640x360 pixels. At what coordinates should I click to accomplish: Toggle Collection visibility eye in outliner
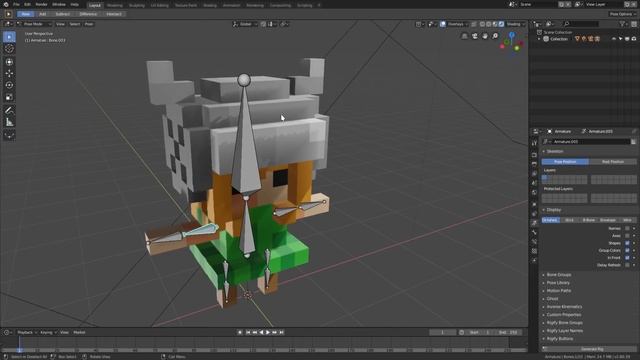coord(614,39)
